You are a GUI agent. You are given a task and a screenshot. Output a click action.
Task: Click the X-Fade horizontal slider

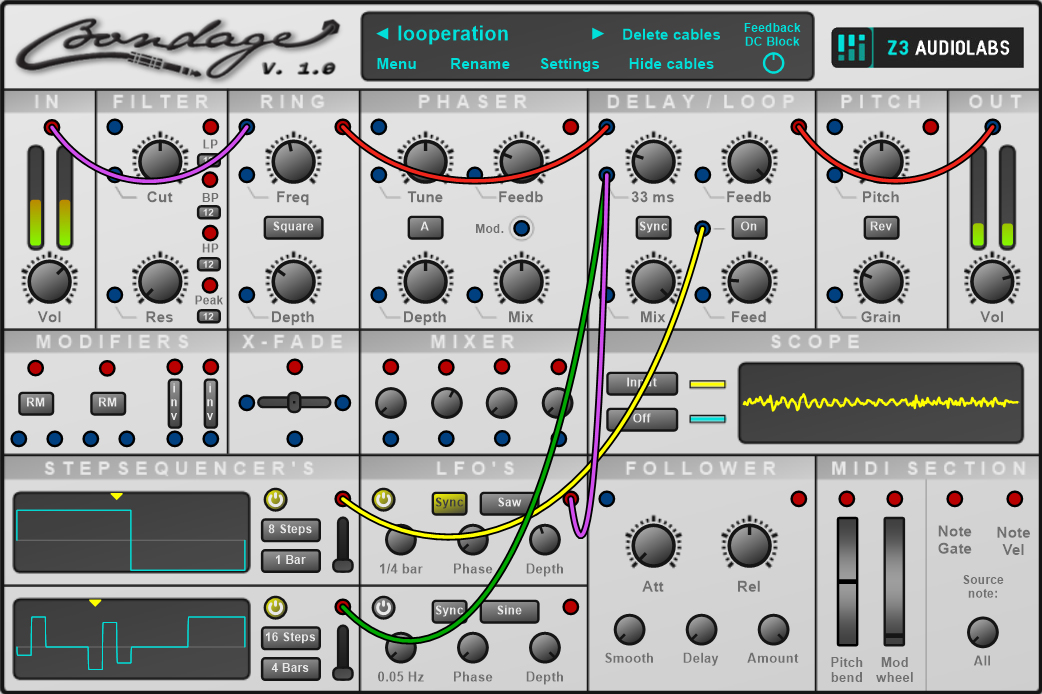[x=294, y=402]
